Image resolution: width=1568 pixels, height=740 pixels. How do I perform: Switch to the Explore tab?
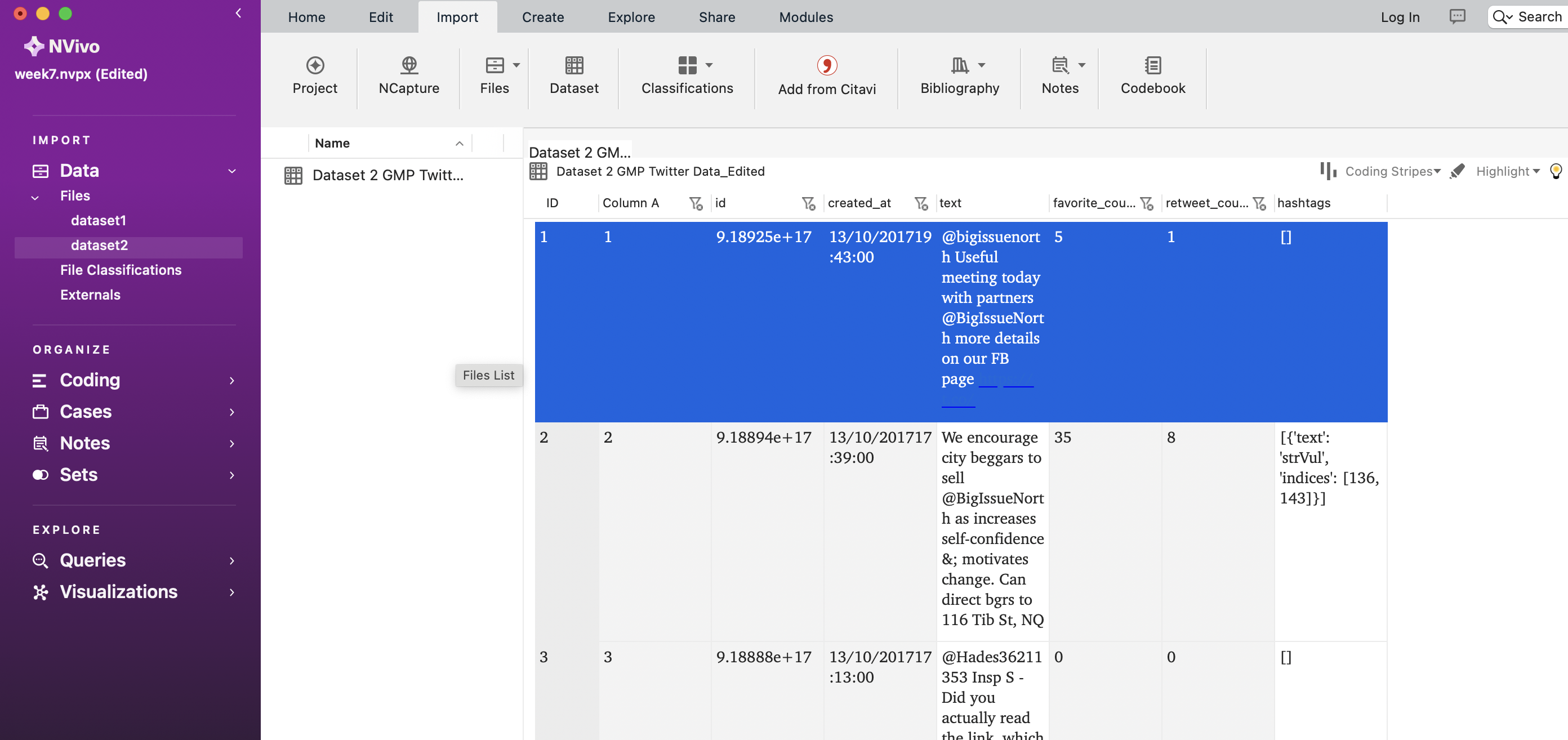(x=631, y=17)
